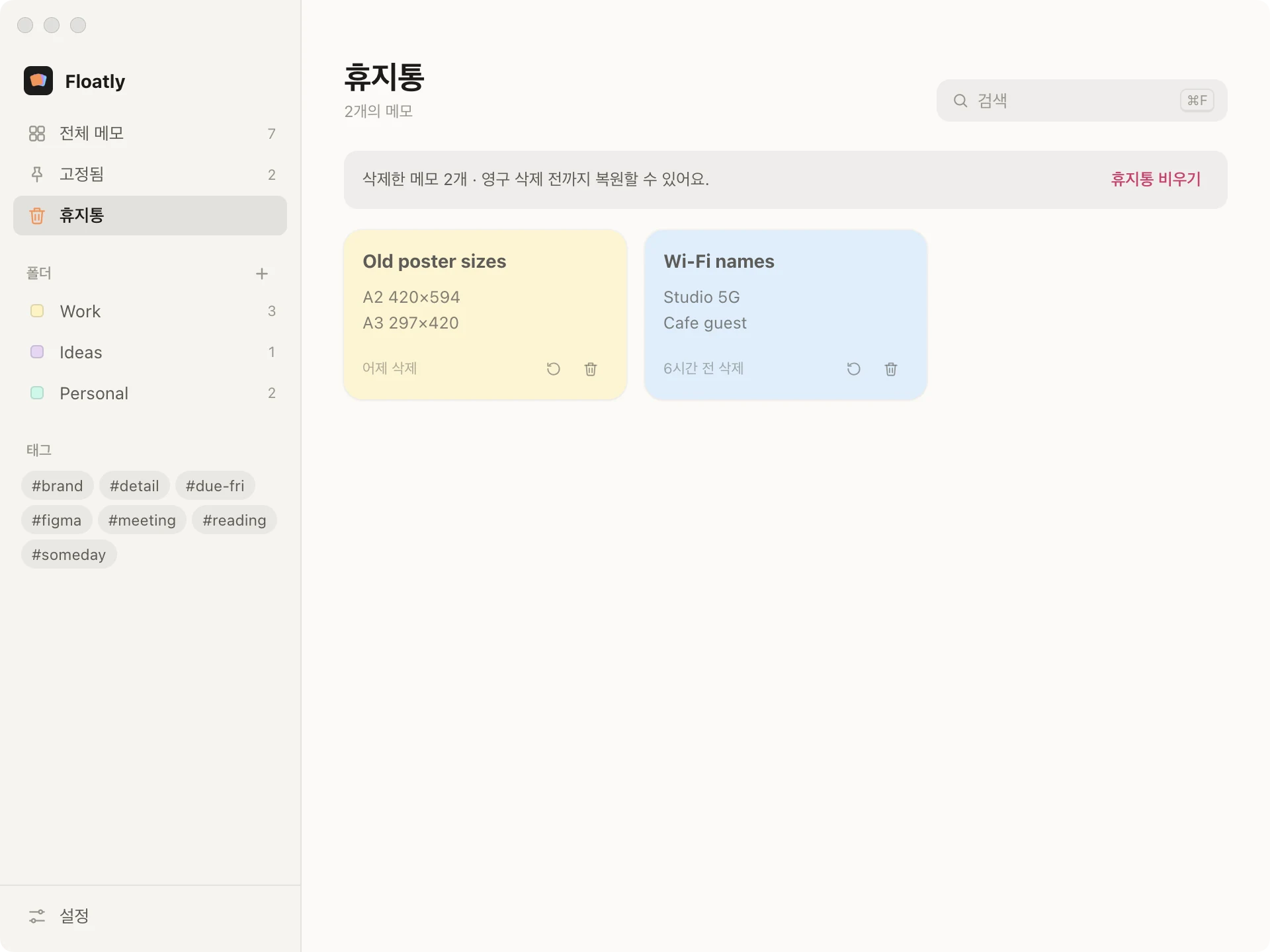Click the orange trash icon in sidebar
This screenshot has width=1270, height=952.
[x=37, y=216]
